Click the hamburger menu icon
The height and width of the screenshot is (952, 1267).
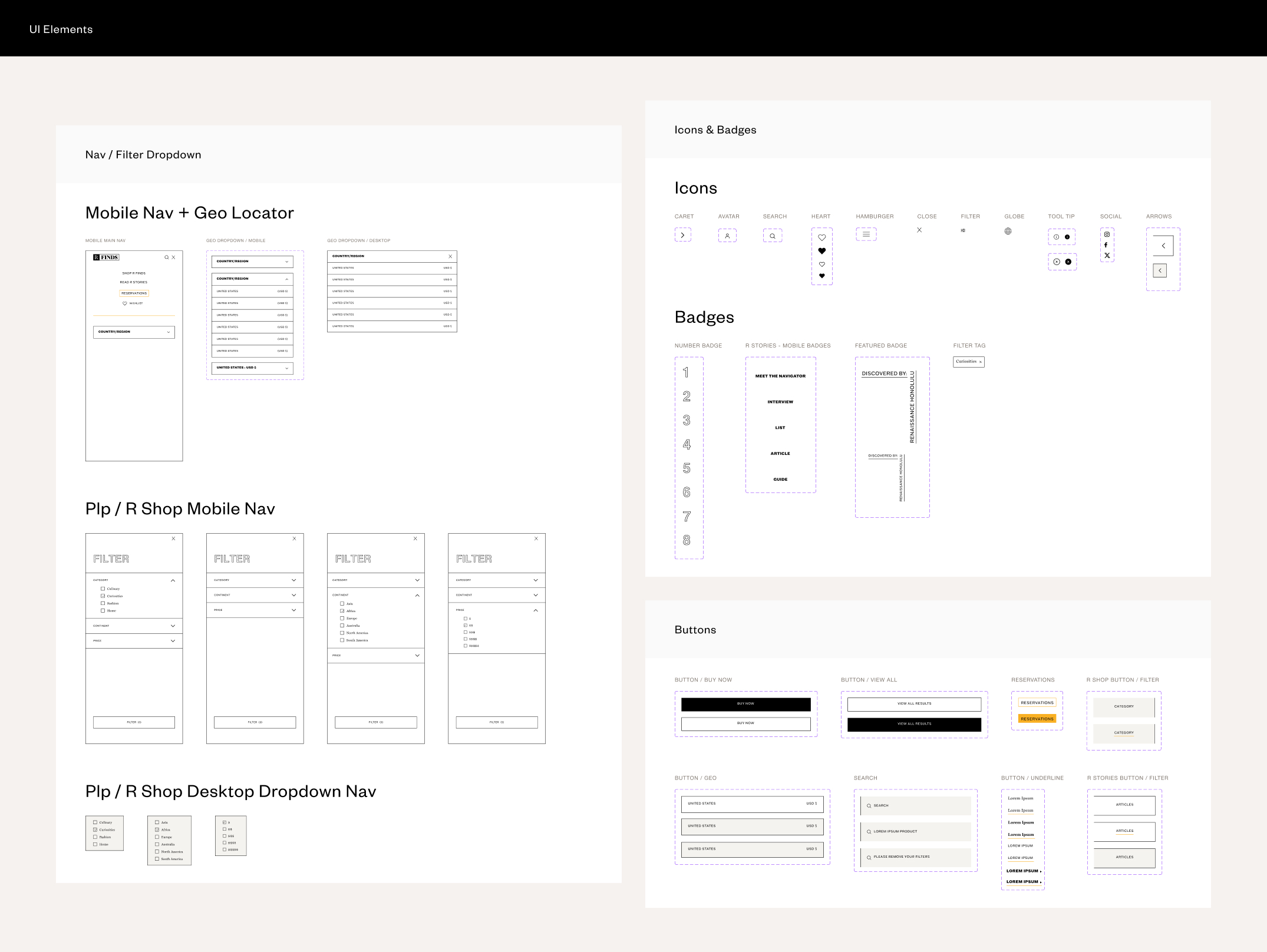click(x=866, y=234)
